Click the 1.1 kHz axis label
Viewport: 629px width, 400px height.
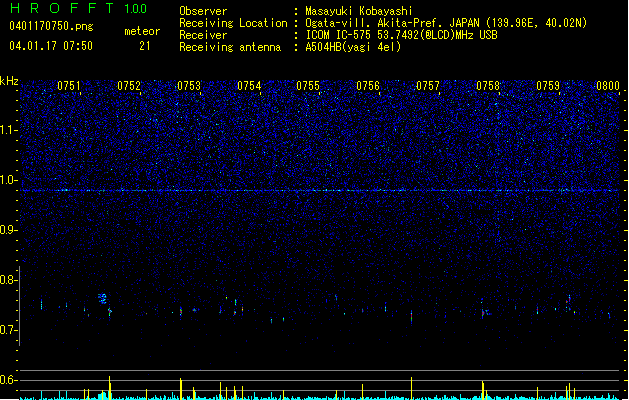(x=7, y=130)
